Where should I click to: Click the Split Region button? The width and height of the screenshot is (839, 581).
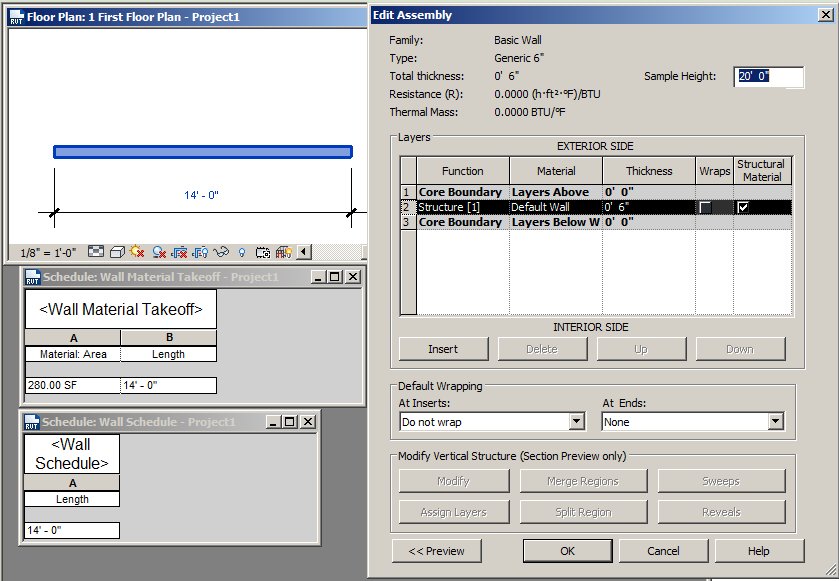tap(583, 512)
